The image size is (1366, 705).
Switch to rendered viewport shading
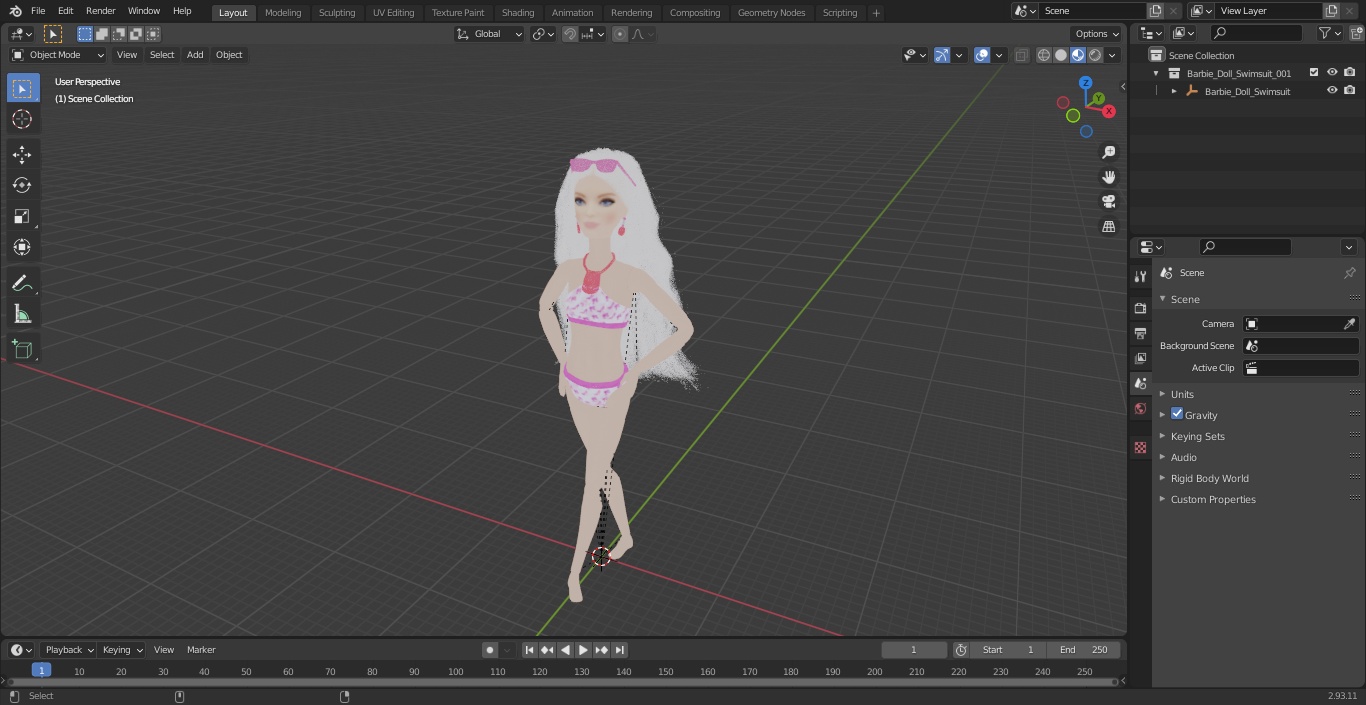(x=1095, y=55)
